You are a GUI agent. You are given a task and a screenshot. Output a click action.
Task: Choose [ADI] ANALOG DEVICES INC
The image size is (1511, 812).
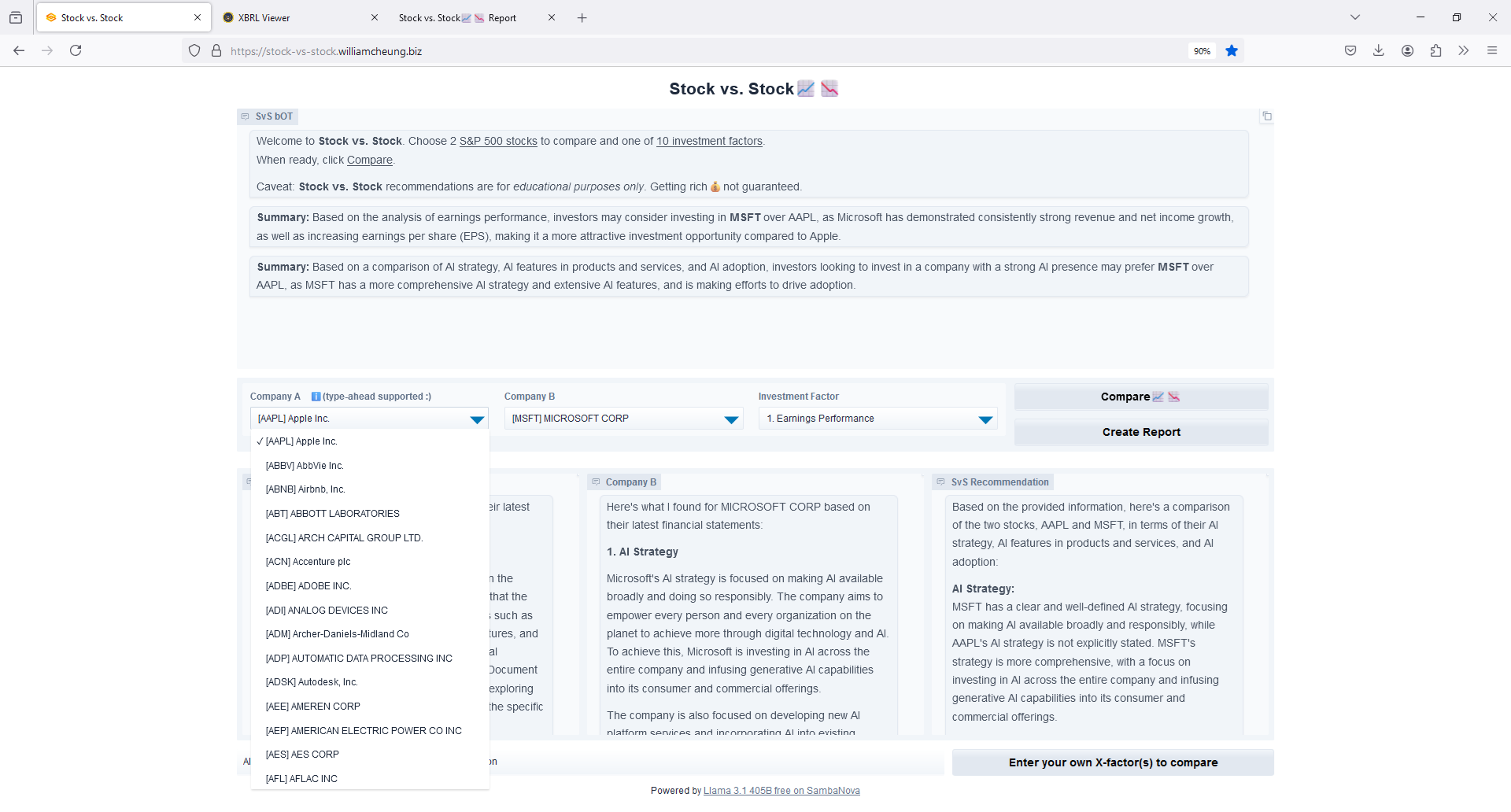[x=370, y=611]
